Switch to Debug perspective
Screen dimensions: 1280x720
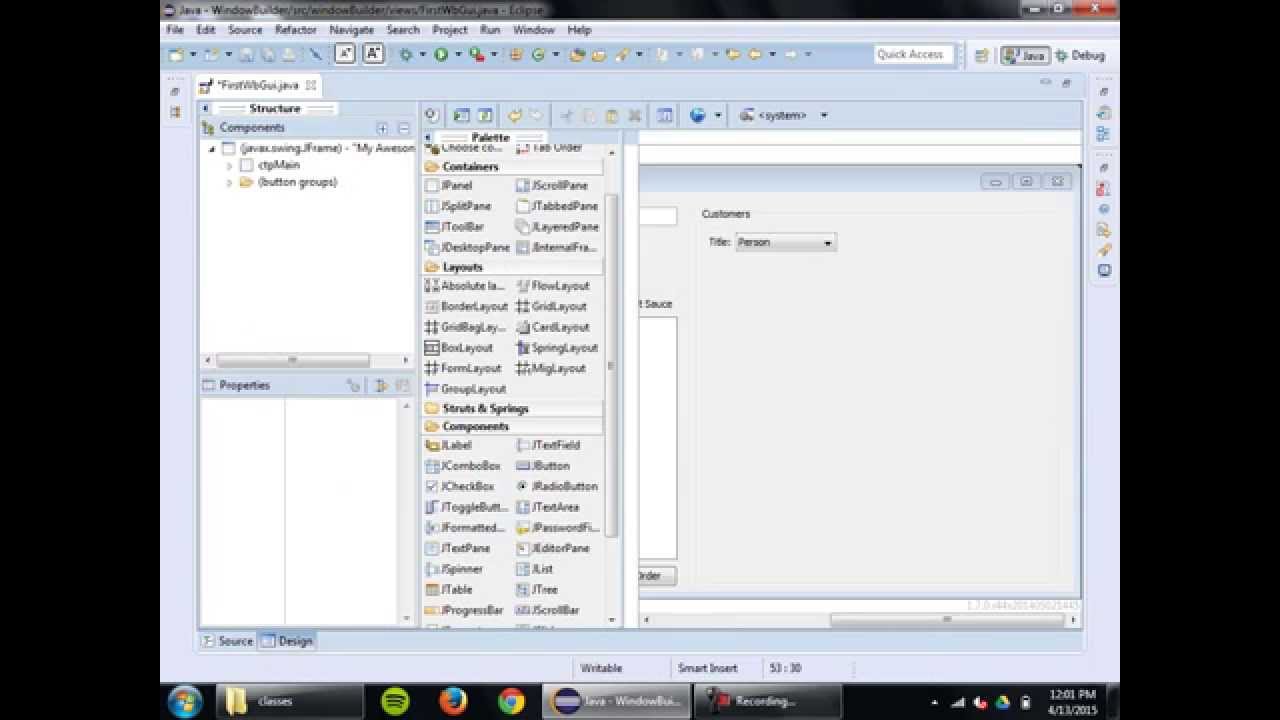1081,55
